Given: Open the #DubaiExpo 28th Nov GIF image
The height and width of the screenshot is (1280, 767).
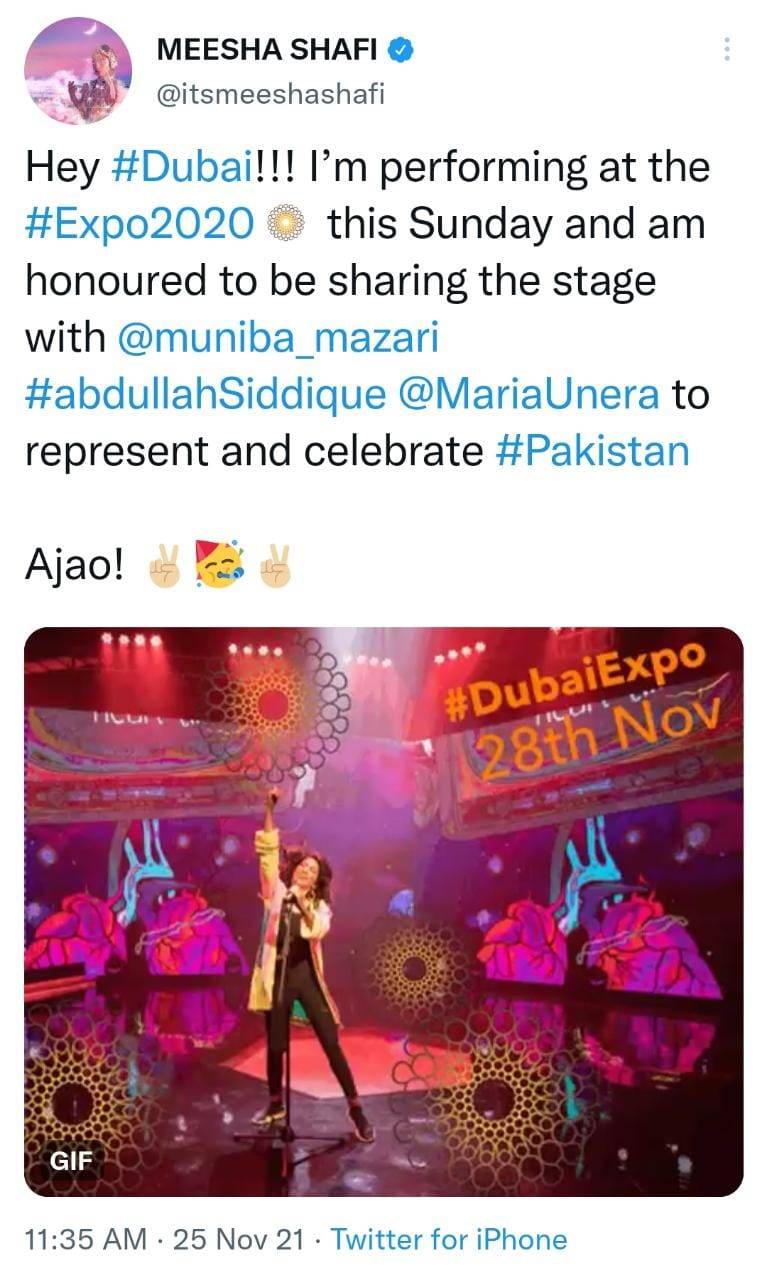Looking at the screenshot, I should click(383, 912).
